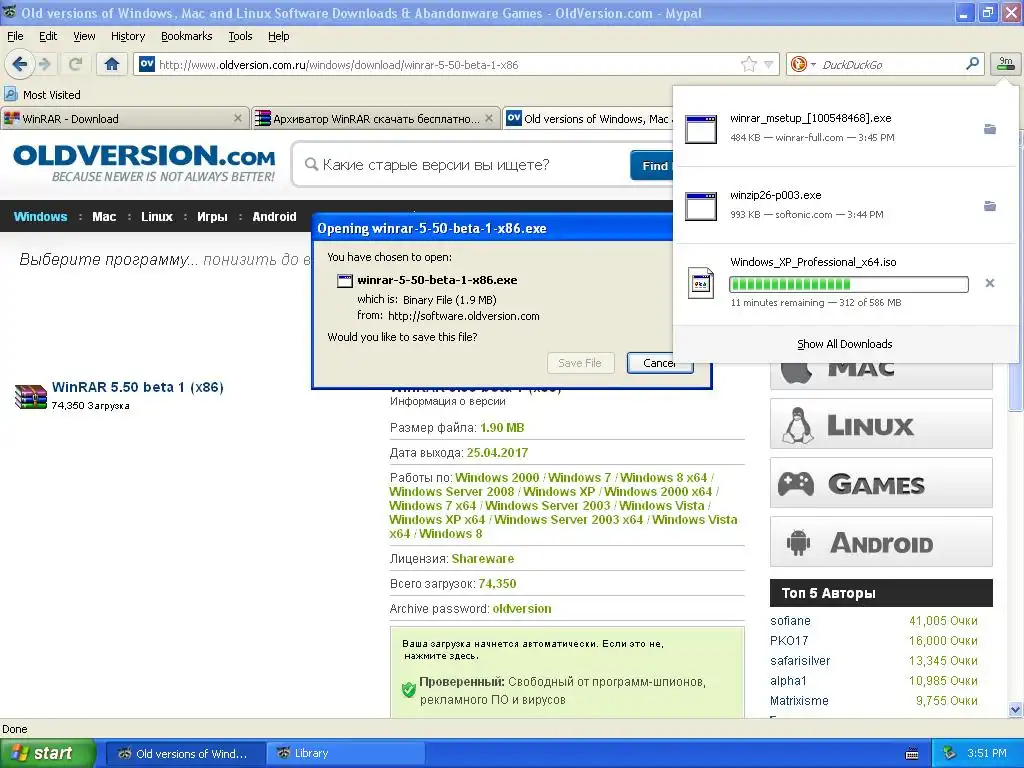Viewport: 1024px width, 768px height.
Task: Go back with the browser Back arrow
Action: point(19,64)
